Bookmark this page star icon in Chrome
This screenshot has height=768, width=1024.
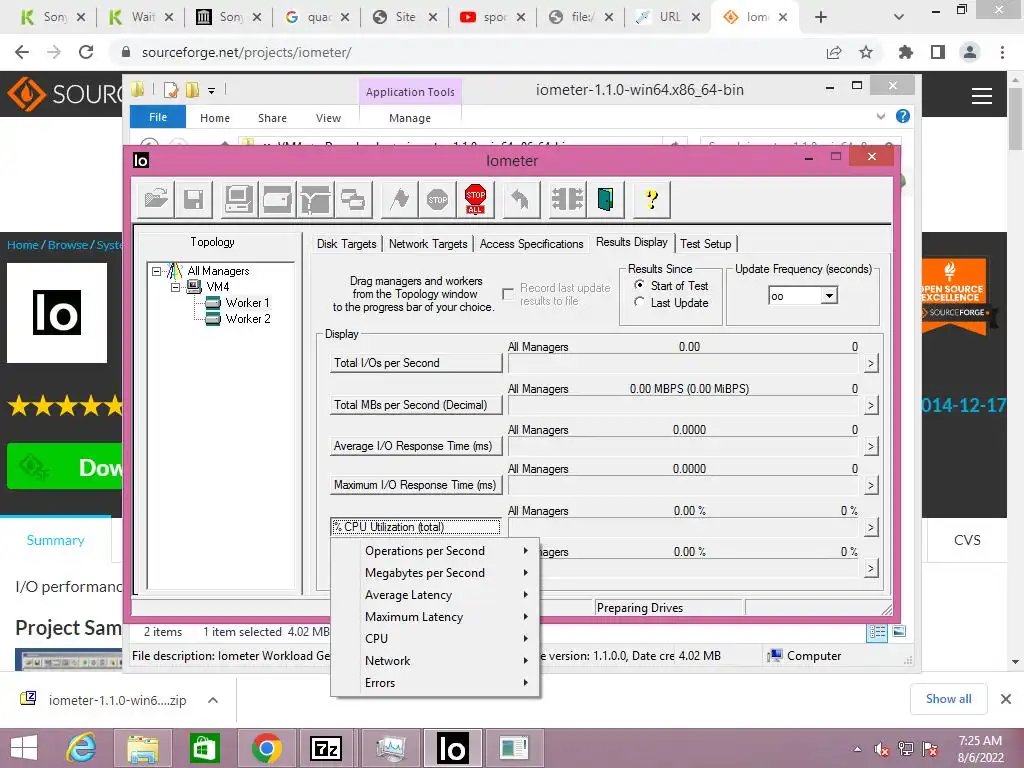click(866, 52)
